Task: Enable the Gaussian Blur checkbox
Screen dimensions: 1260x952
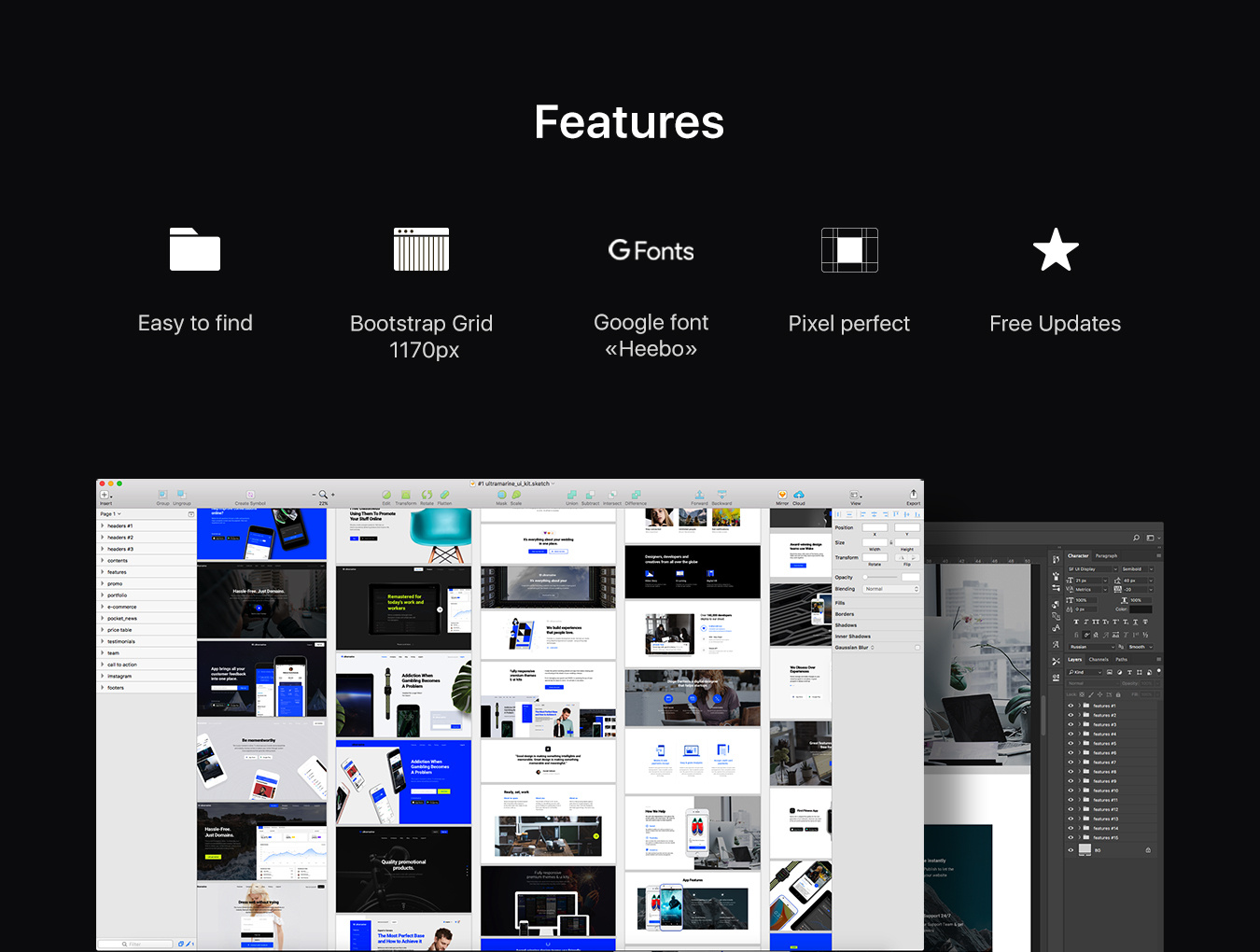Action: coord(917,648)
